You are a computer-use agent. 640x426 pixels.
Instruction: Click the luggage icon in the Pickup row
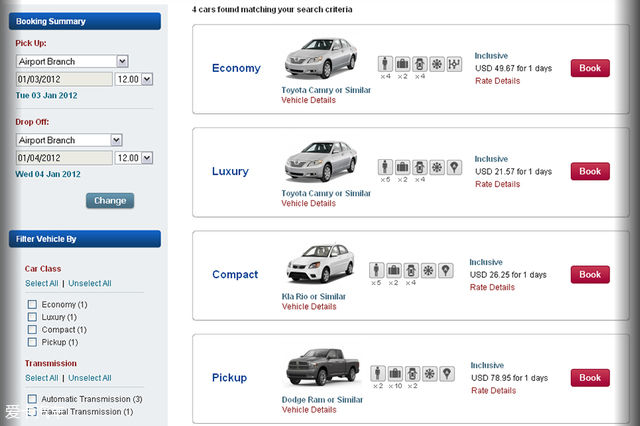pyautogui.click(x=394, y=373)
